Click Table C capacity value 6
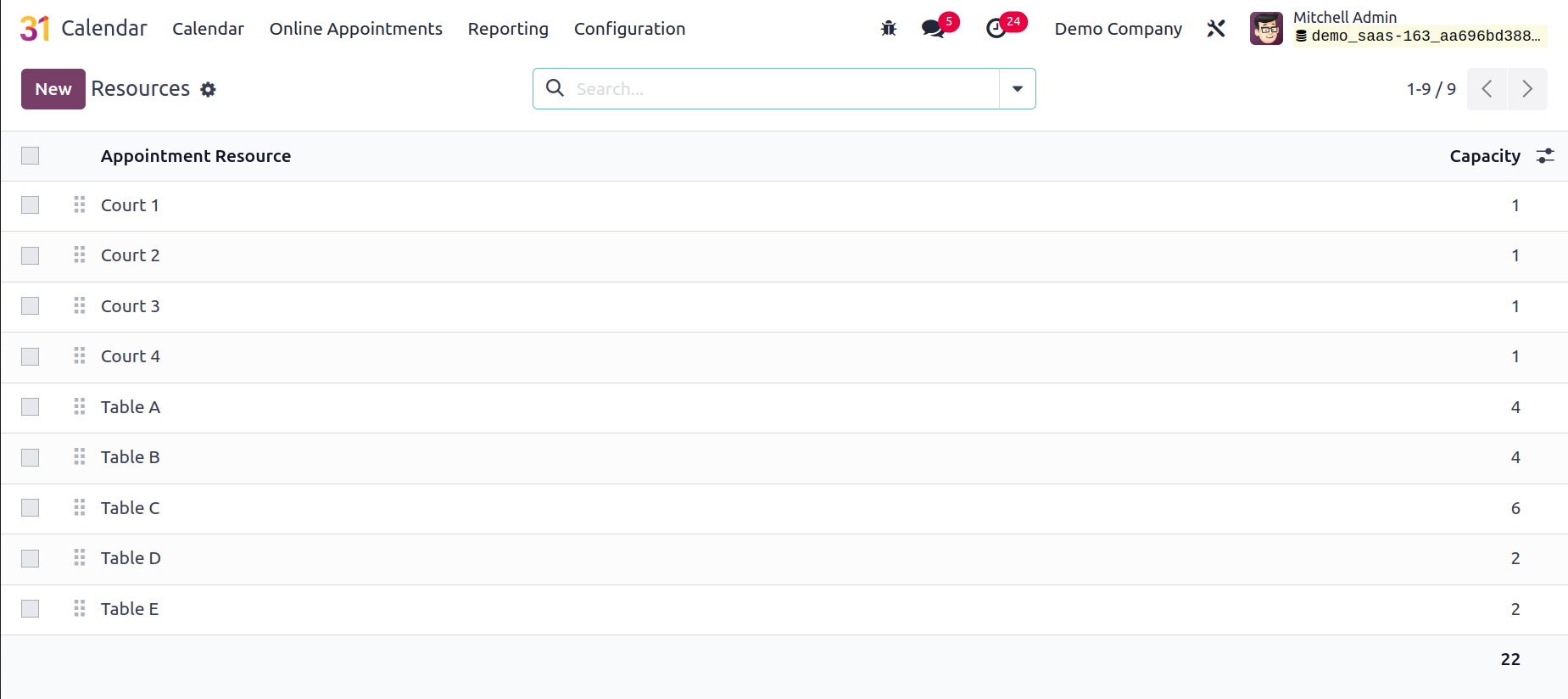The image size is (1568, 699). pos(1515,508)
